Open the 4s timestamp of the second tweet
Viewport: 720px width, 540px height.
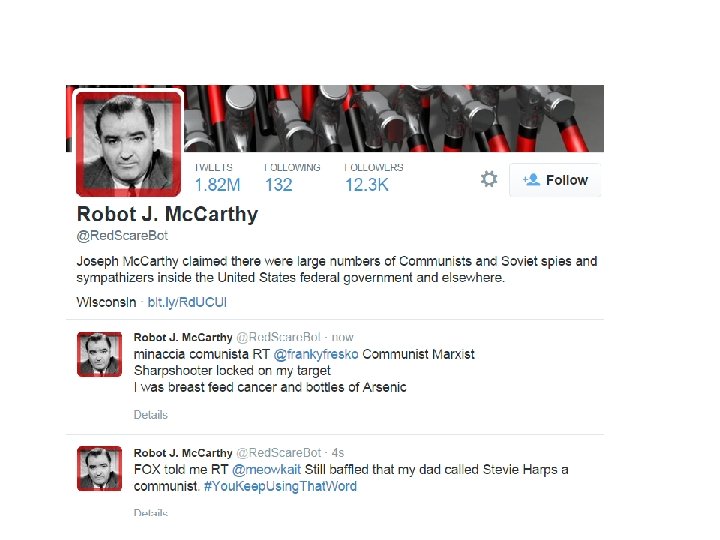click(338, 453)
